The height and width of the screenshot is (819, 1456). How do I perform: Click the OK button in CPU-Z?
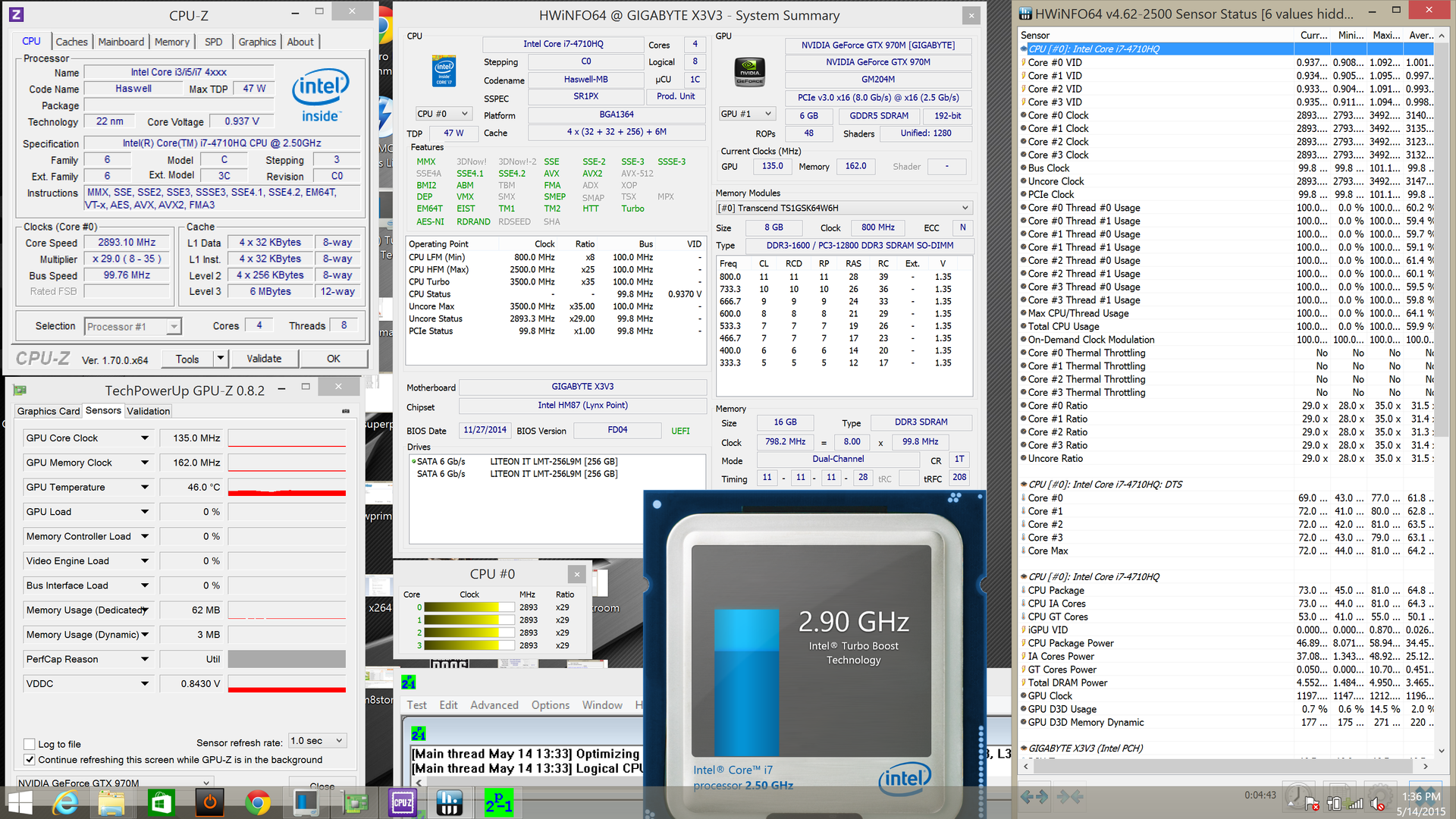(x=334, y=359)
